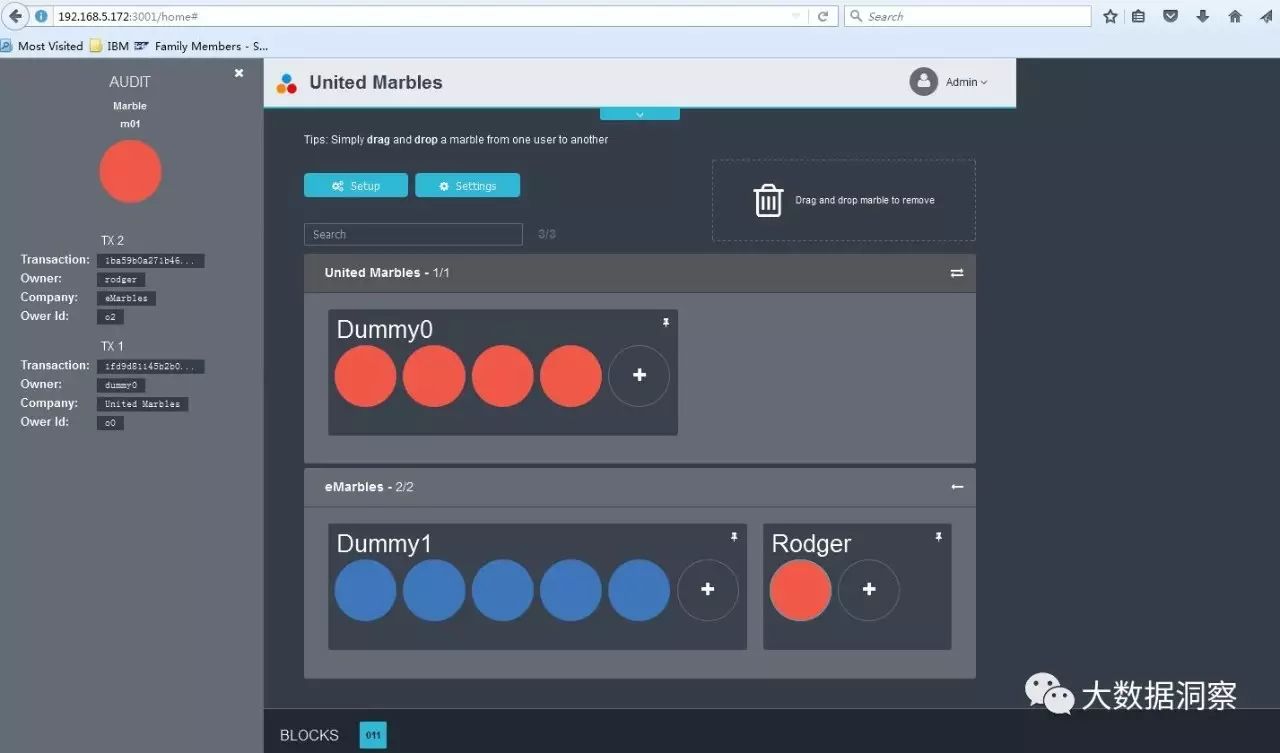Open the Setup button
The image size is (1280, 753).
pos(356,185)
